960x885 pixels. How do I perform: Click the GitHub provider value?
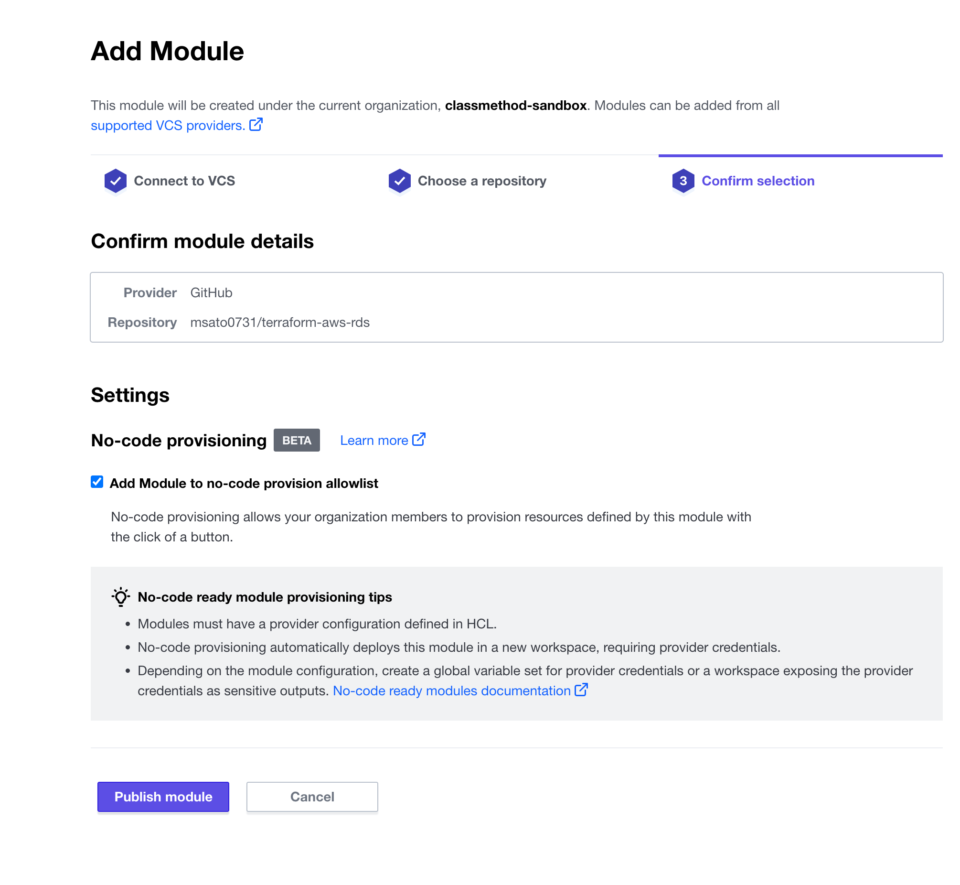pyautogui.click(x=211, y=292)
